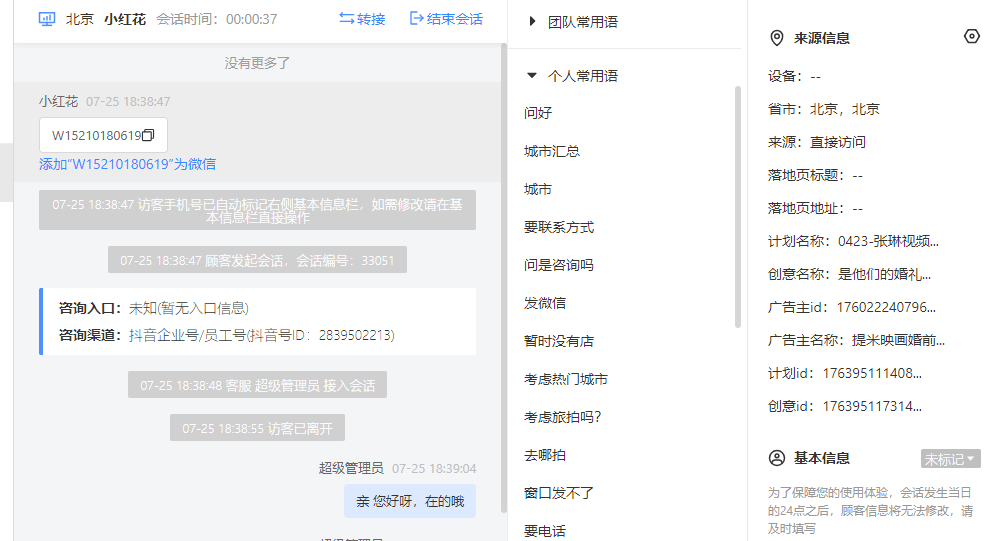
Task: Click the 没有更多了 notice
Action: (257, 63)
